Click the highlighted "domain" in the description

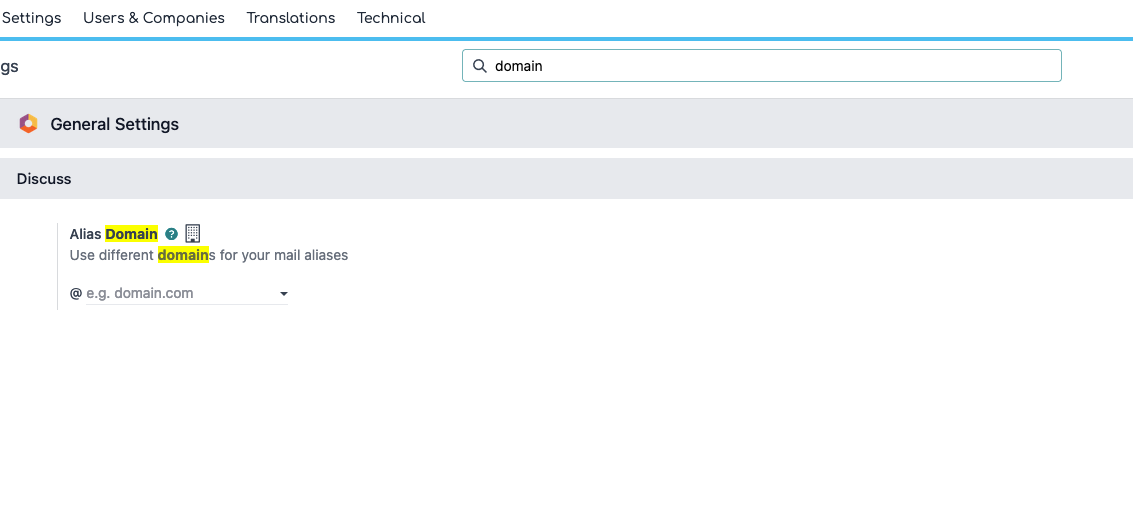(x=183, y=255)
